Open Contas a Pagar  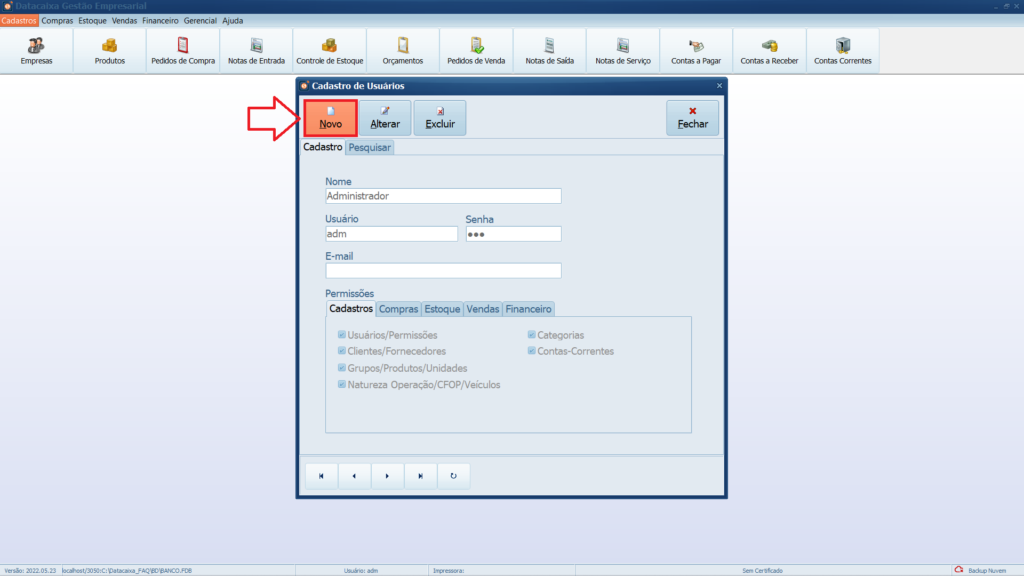(x=696, y=51)
